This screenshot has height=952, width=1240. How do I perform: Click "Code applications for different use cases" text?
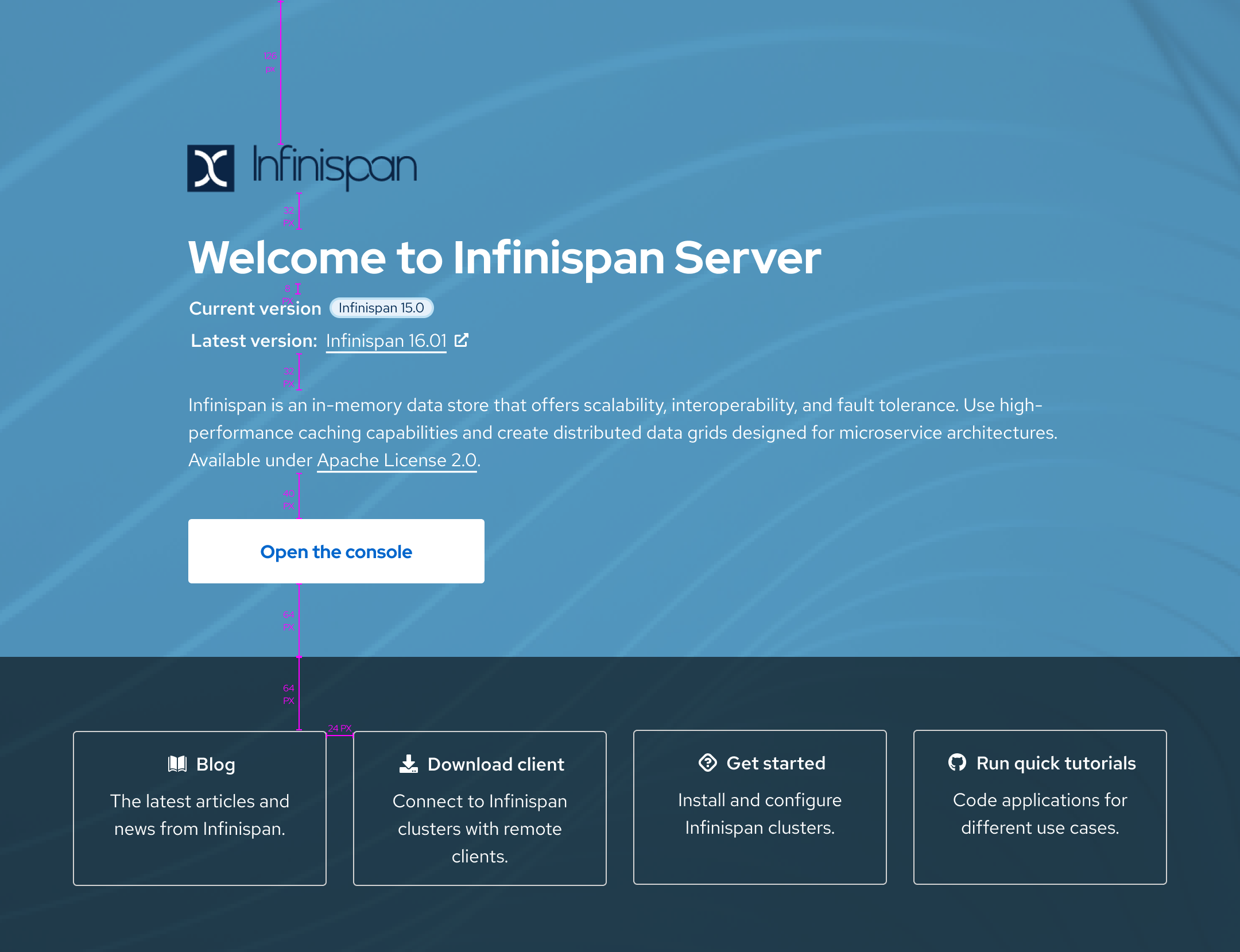pos(1040,814)
